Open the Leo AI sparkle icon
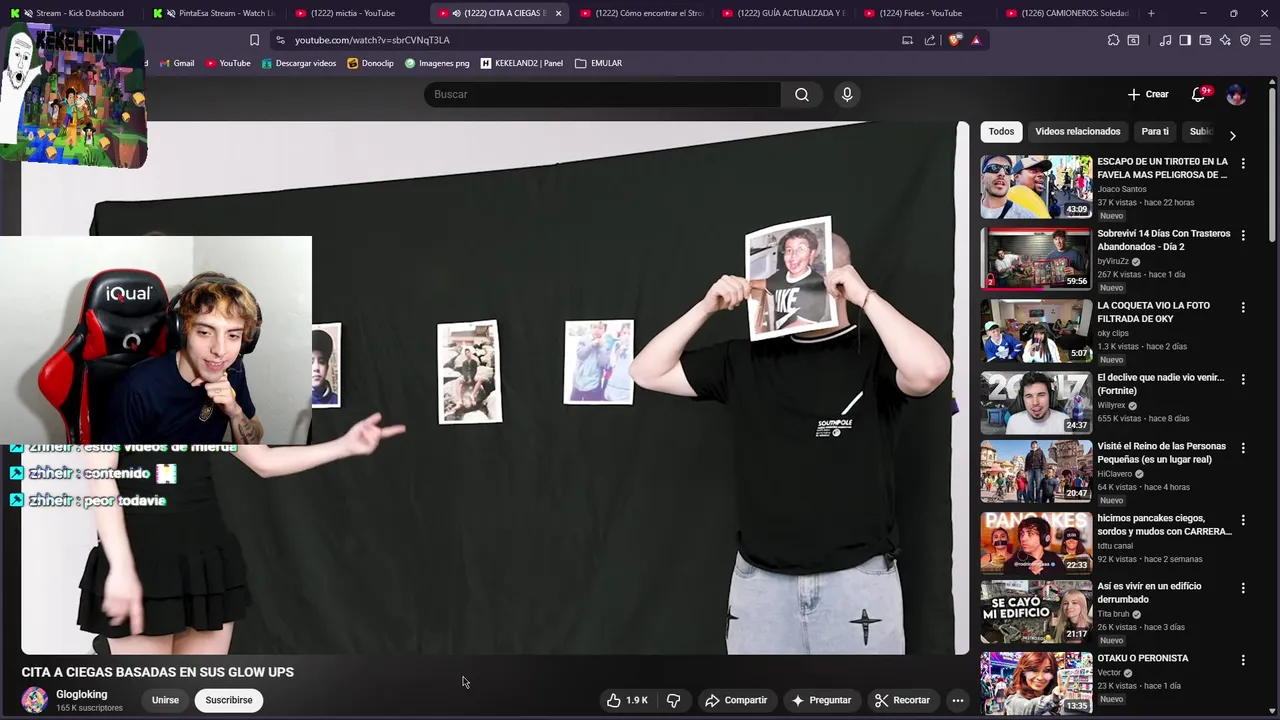 1225,40
